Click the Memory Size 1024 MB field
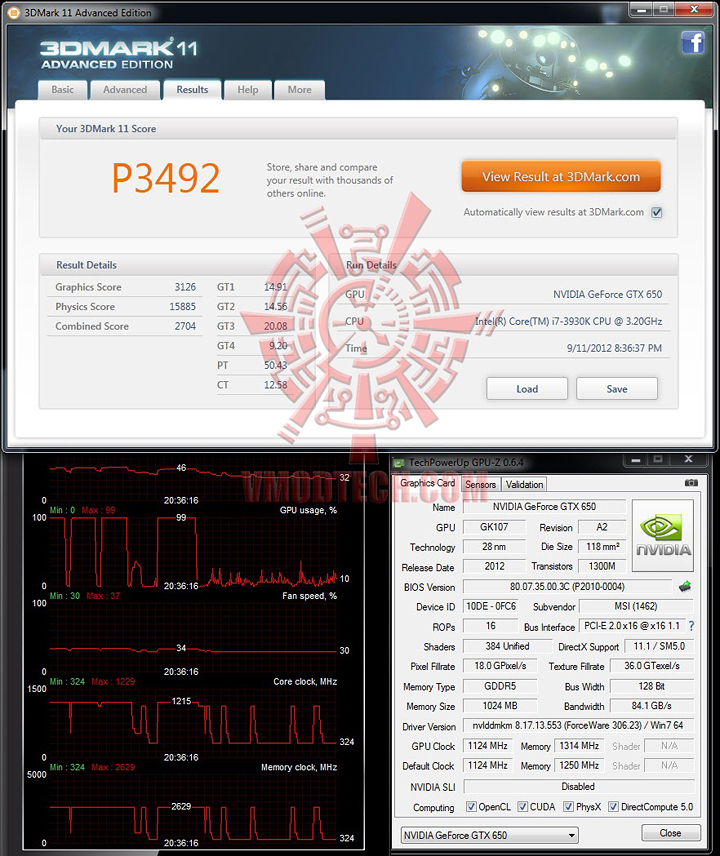The width and height of the screenshot is (720, 856). click(500, 706)
